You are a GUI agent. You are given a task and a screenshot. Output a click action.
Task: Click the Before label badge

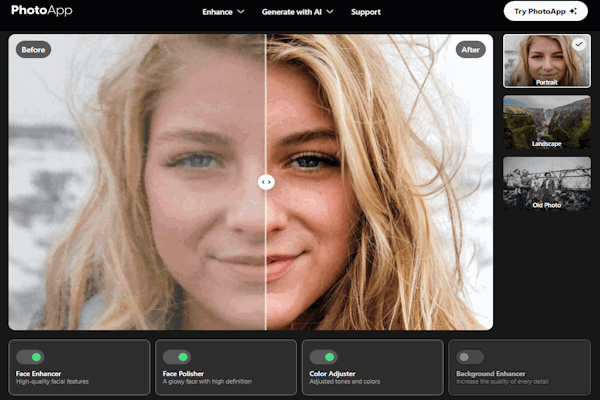tap(33, 49)
